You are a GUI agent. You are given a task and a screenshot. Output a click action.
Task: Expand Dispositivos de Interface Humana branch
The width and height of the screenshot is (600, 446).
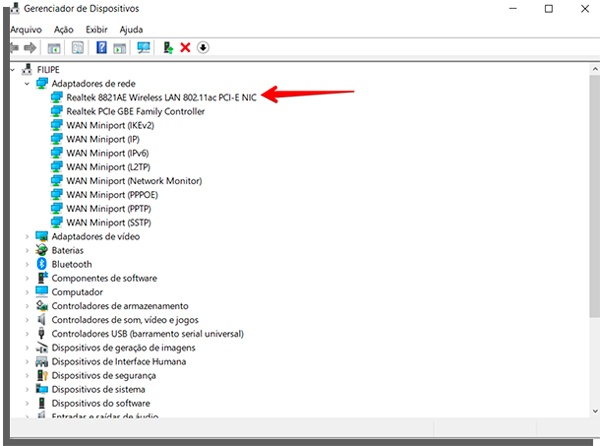tap(27, 361)
